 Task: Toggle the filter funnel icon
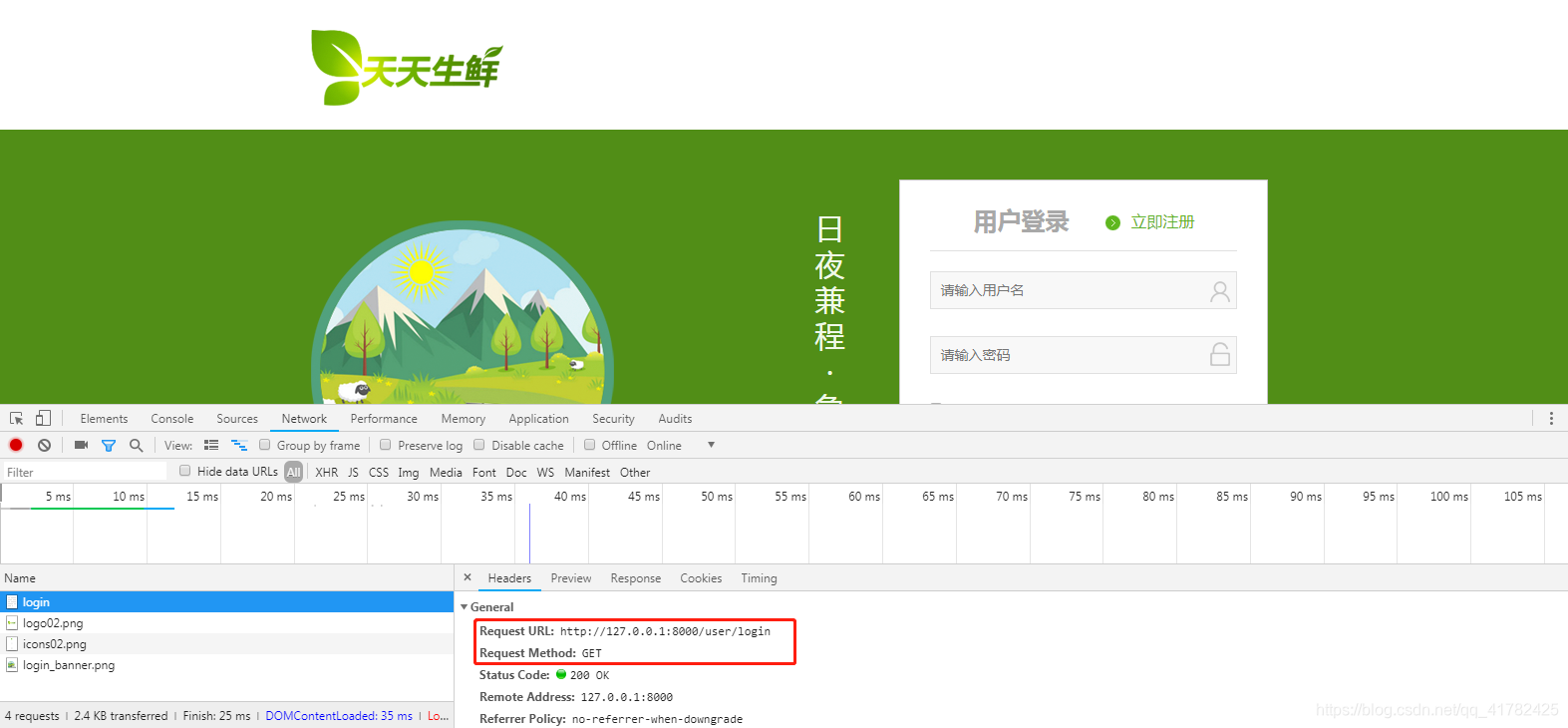tap(109, 446)
